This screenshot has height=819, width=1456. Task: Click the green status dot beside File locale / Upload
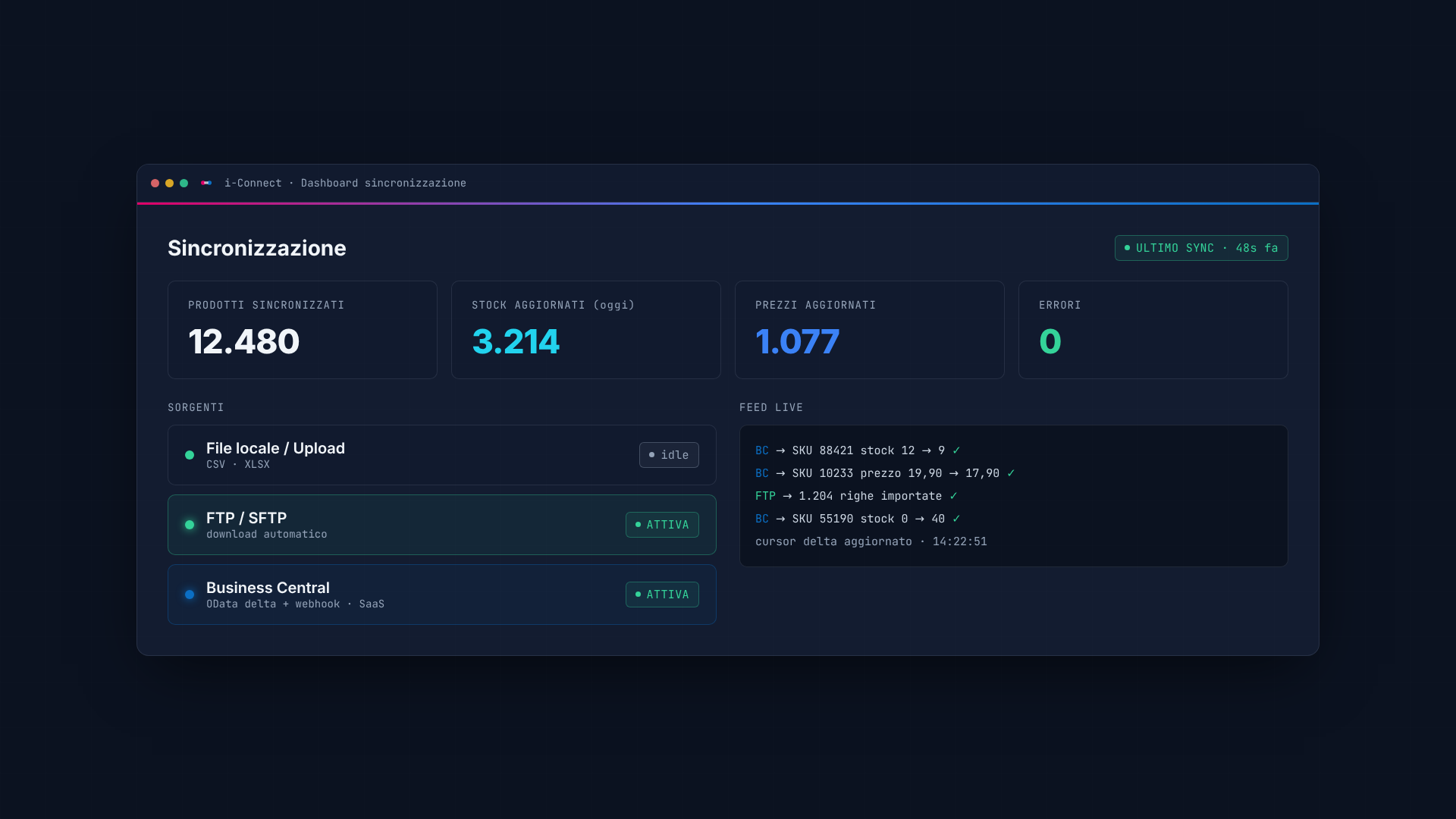click(190, 455)
